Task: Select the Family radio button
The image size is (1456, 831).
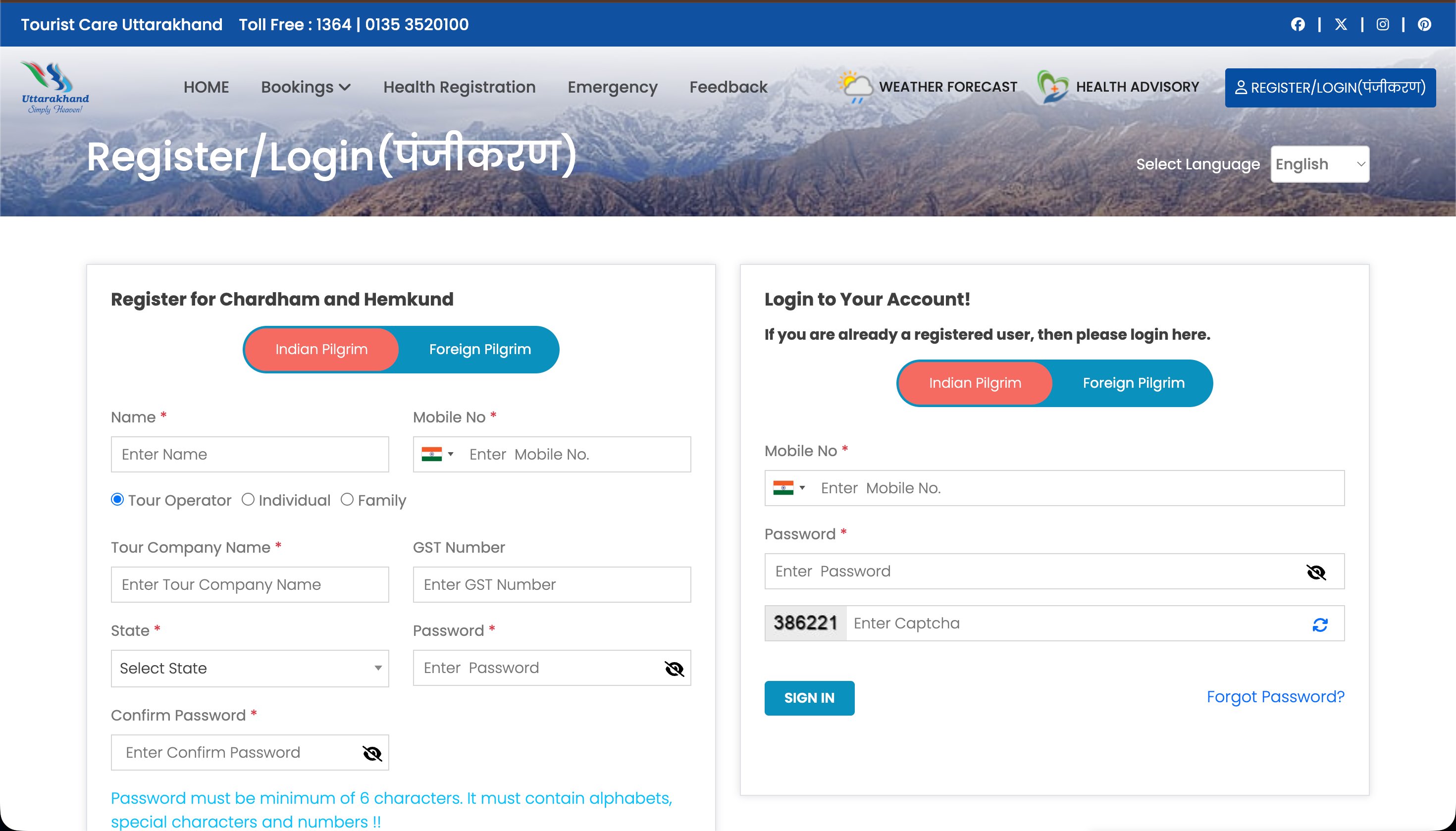Action: pyautogui.click(x=347, y=499)
